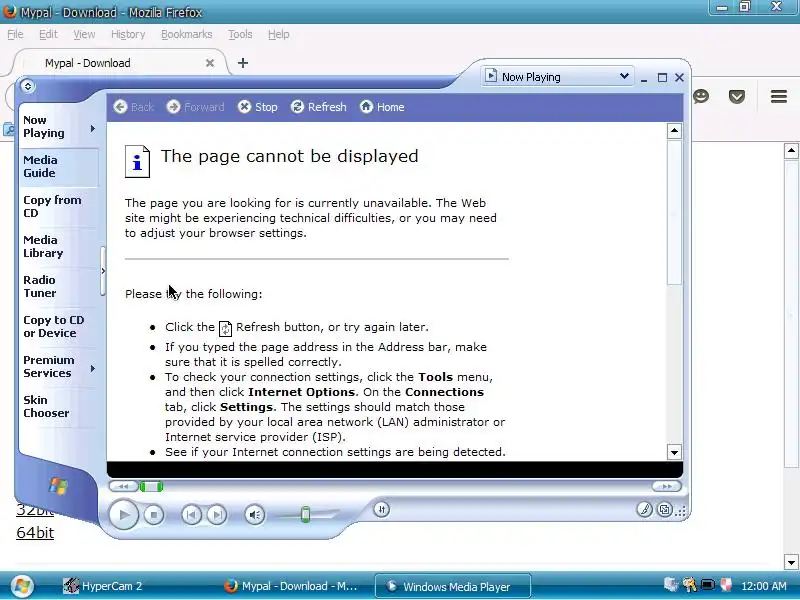800x600 pixels.
Task: Minimize the Media Player window
Action: [644, 78]
